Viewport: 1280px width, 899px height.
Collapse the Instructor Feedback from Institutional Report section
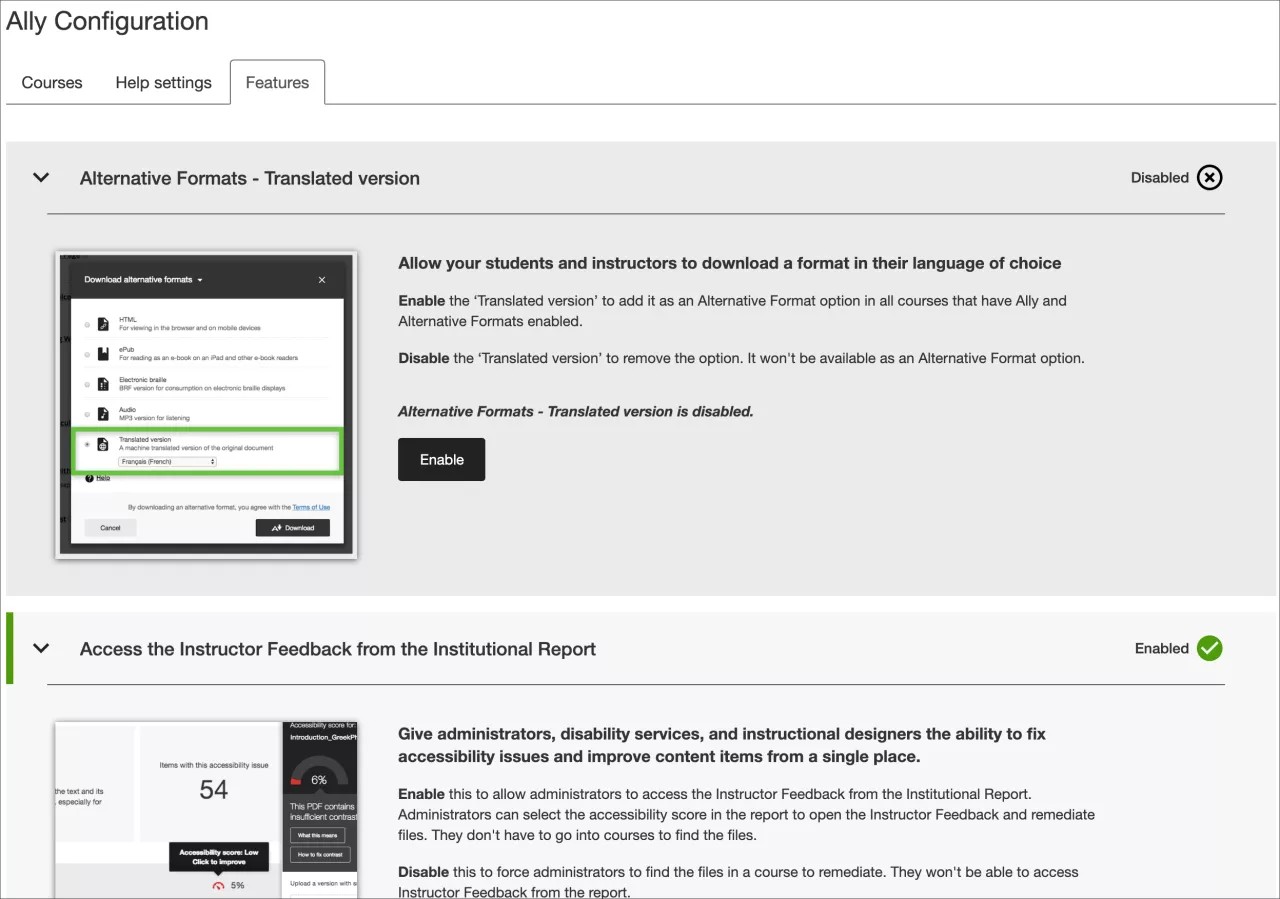pos(41,648)
